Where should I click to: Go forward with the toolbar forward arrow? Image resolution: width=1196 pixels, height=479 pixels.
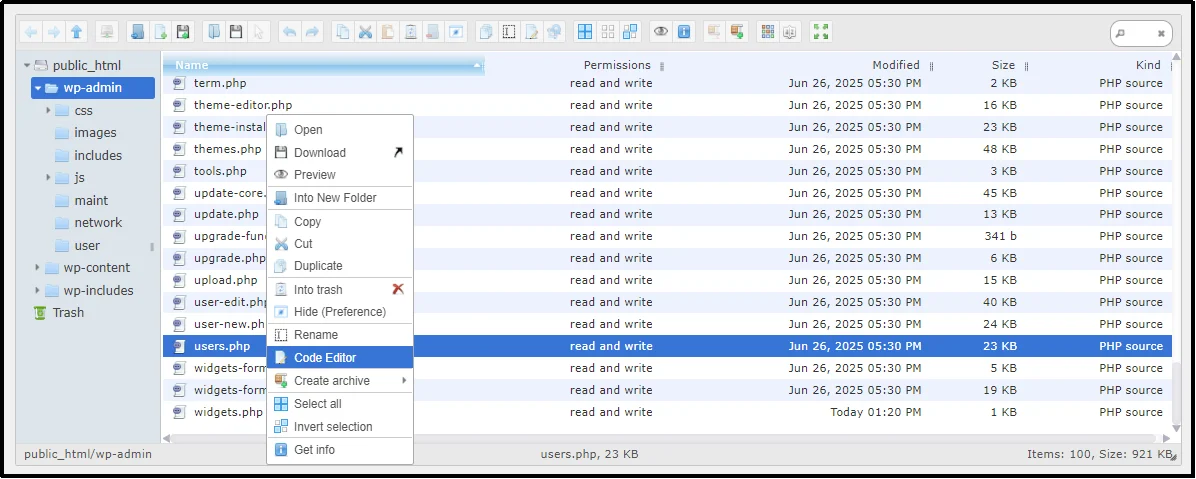pos(53,31)
